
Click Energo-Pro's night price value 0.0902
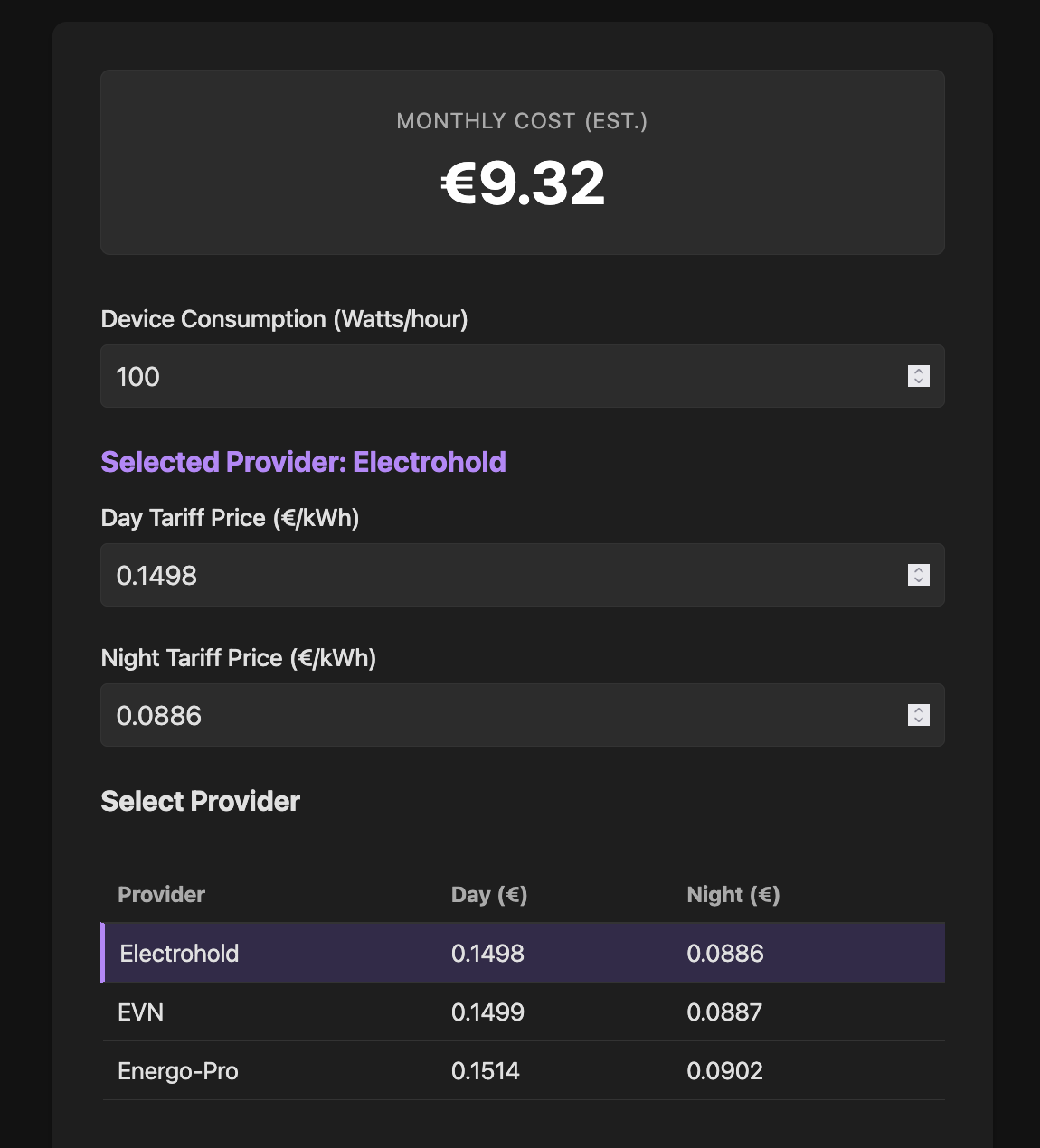click(725, 1070)
